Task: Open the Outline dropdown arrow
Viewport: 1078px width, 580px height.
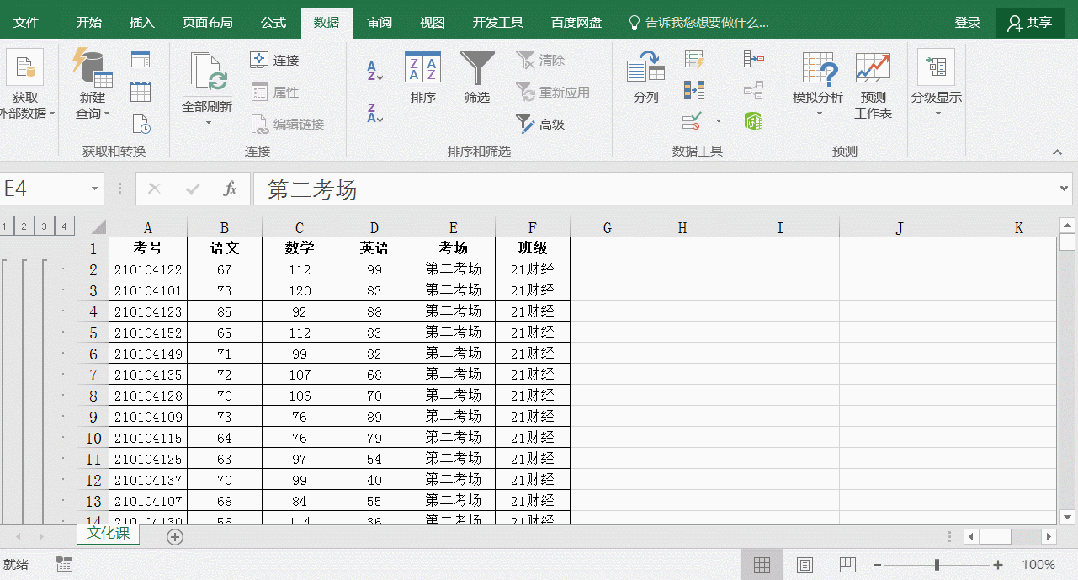Action: tap(937, 113)
